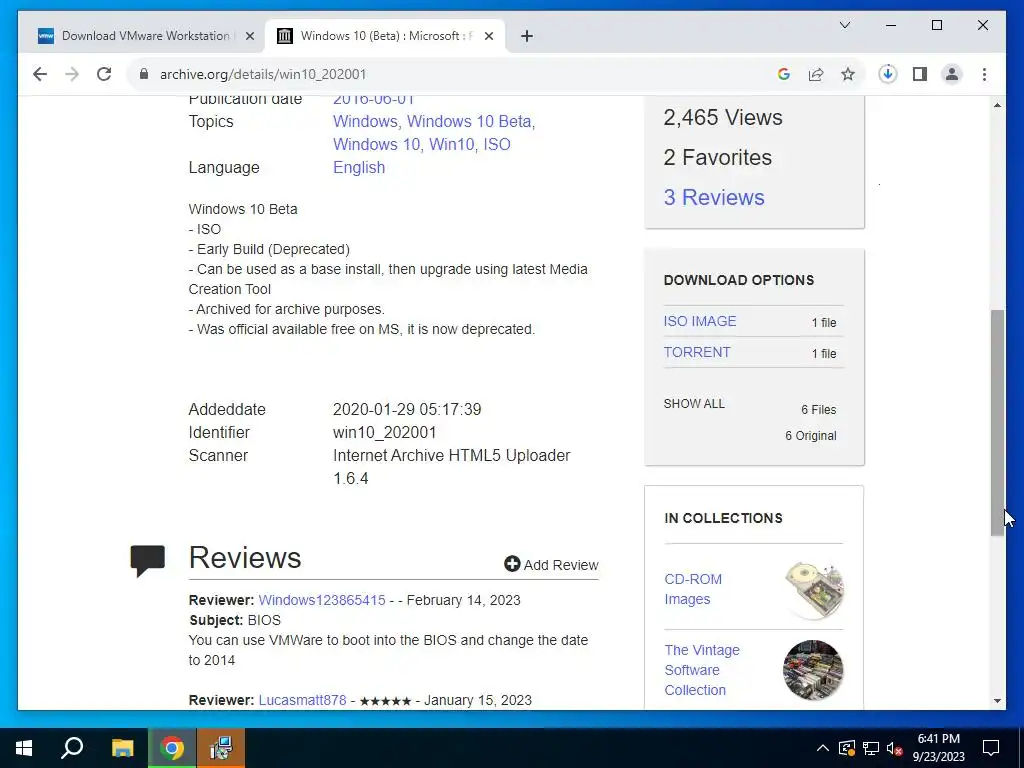The height and width of the screenshot is (768, 1024).
Task: Close the Download VMware Workstation tab
Action: point(249,36)
